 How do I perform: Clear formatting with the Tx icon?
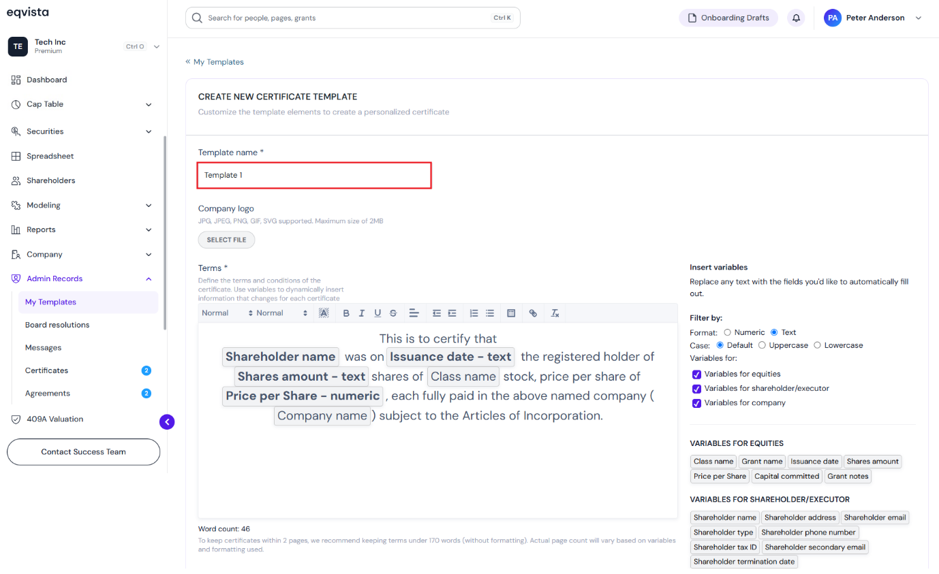click(x=555, y=313)
